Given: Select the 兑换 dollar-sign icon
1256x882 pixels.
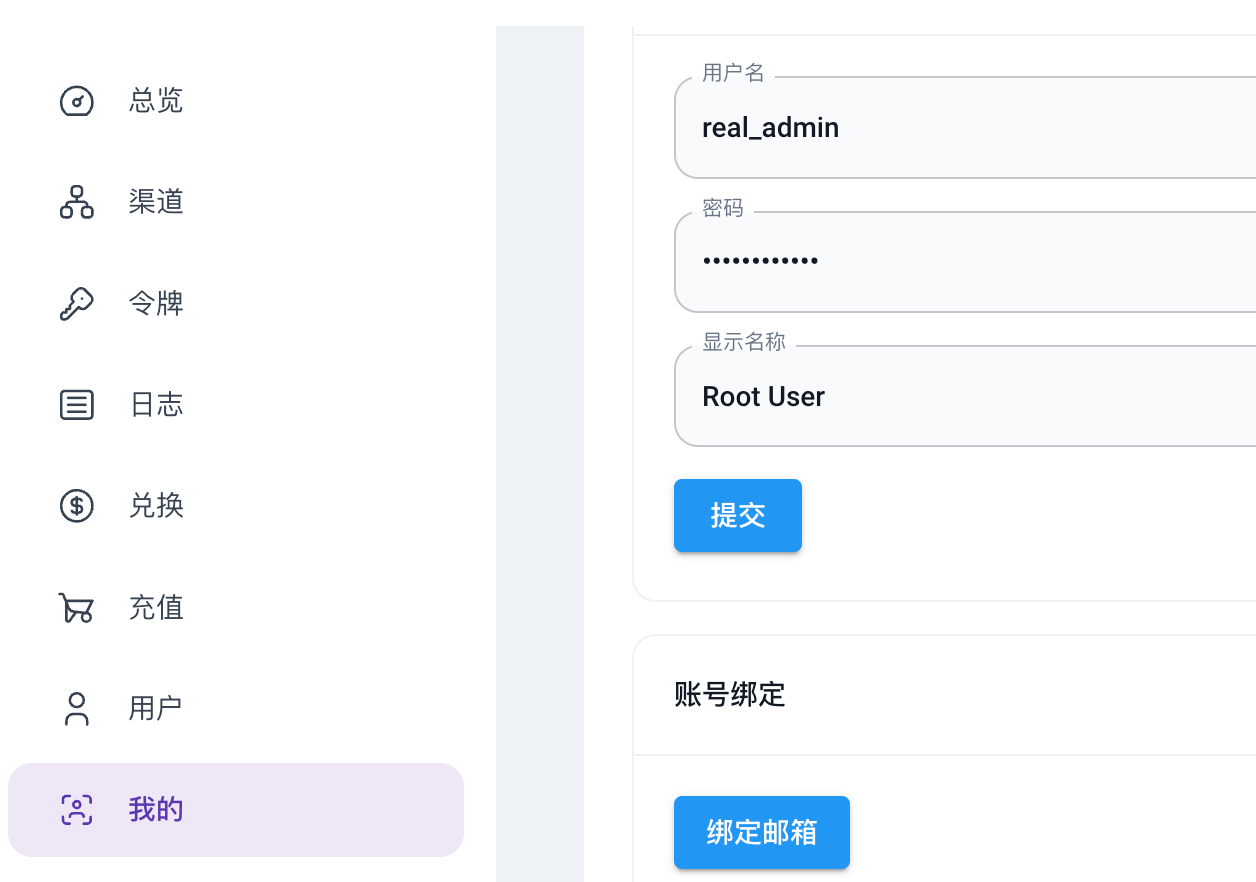Looking at the screenshot, I should coord(77,506).
